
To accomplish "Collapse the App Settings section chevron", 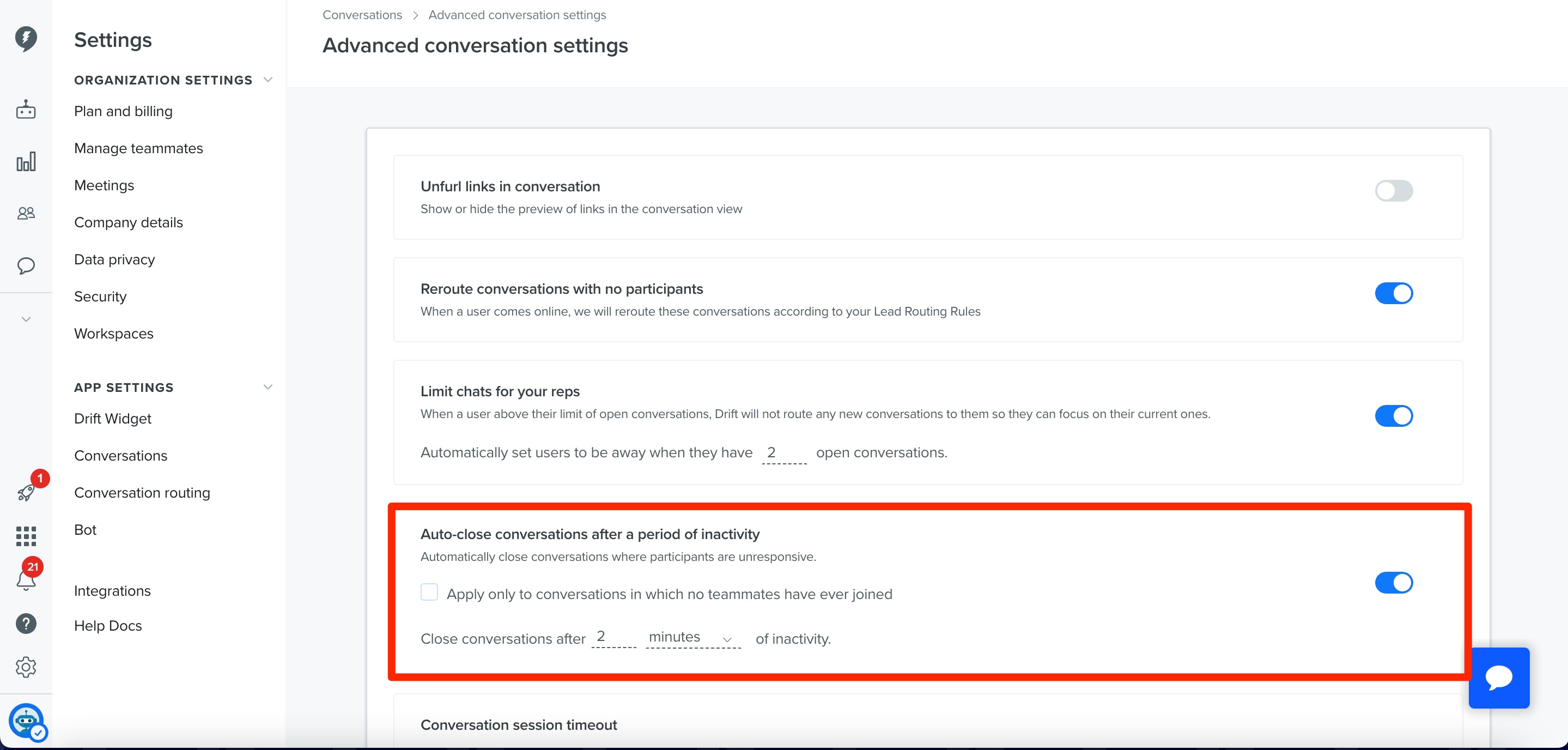I will pos(267,387).
